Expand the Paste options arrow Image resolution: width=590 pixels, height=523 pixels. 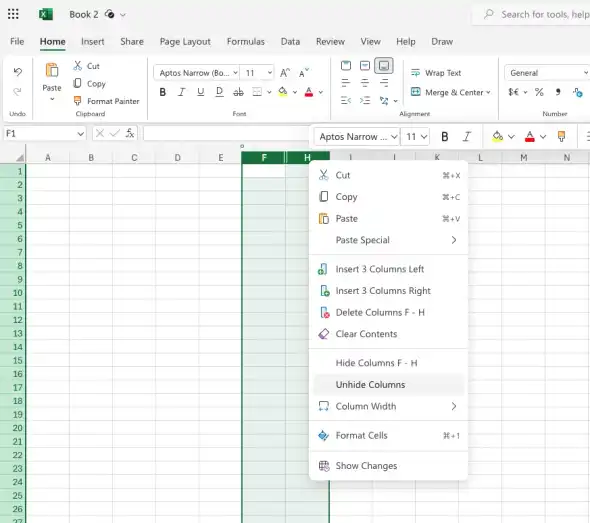pos(52,99)
